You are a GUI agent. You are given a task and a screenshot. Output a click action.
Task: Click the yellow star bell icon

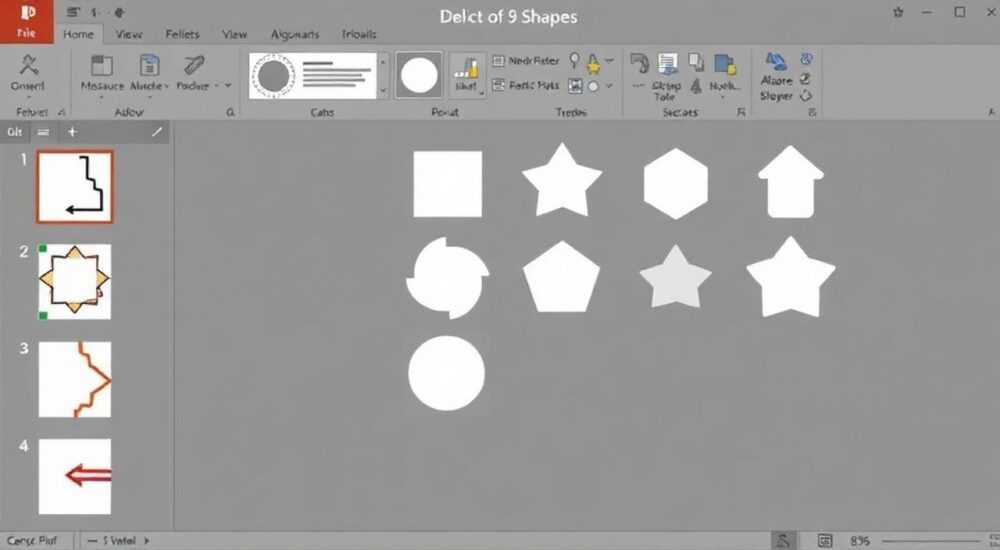pyautogui.click(x=594, y=63)
